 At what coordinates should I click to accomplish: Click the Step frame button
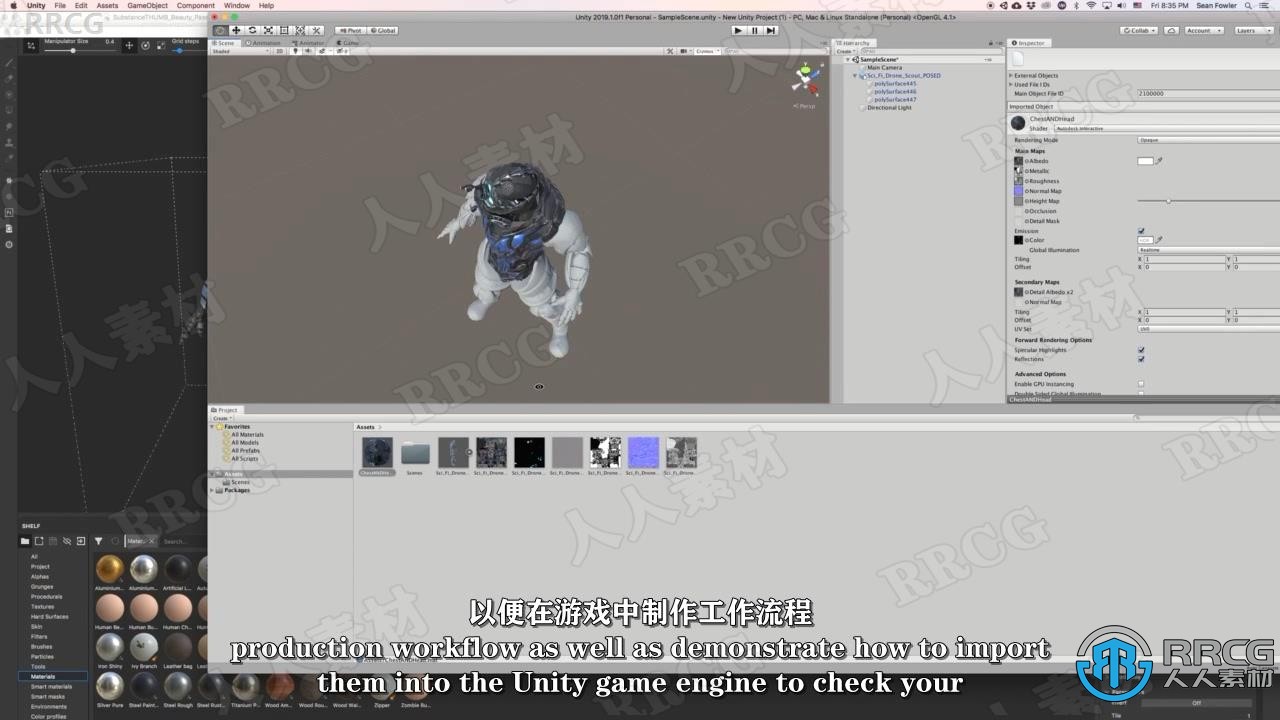pyautogui.click(x=771, y=30)
